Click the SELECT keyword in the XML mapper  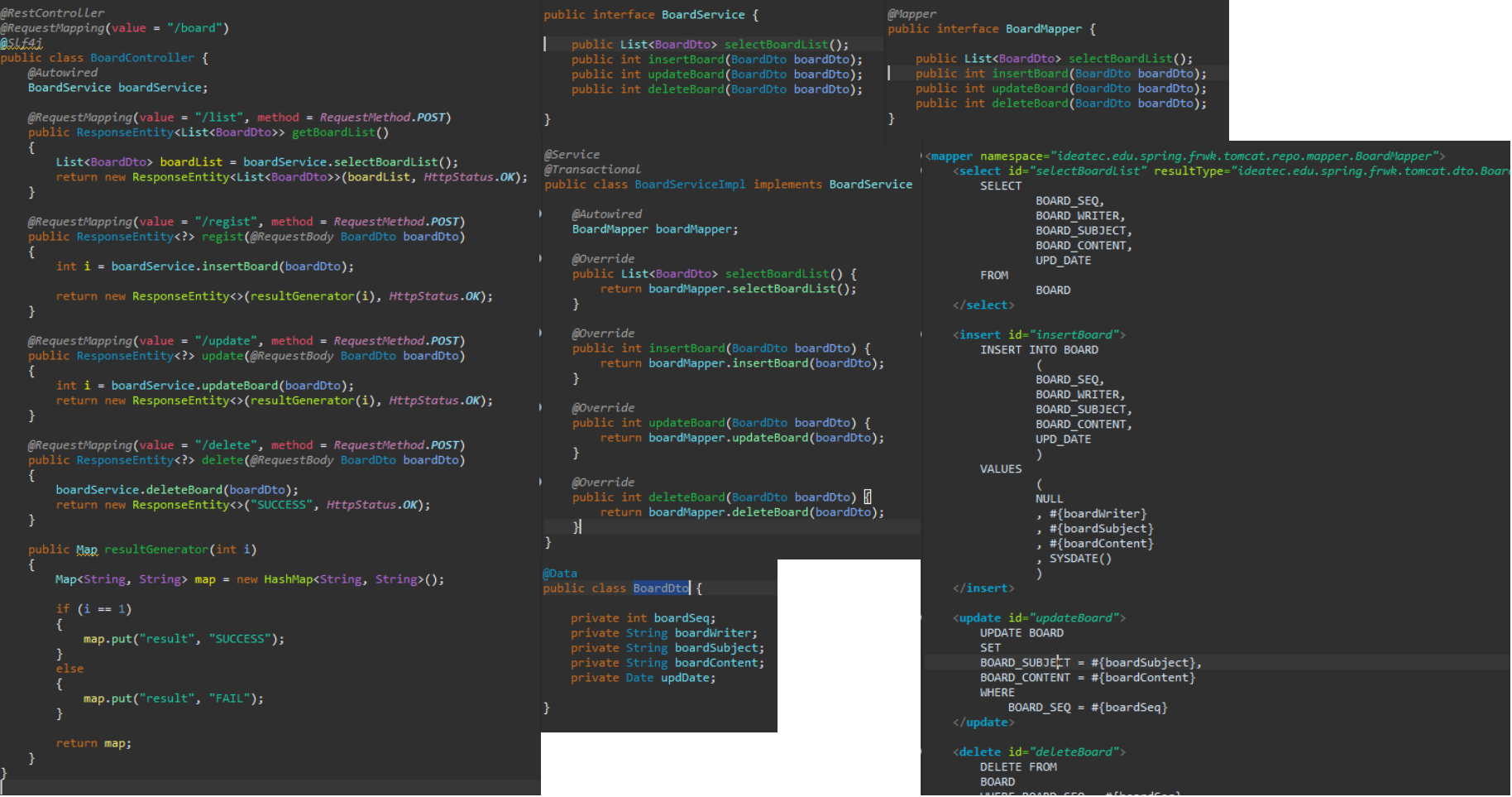pyautogui.click(x=1001, y=186)
